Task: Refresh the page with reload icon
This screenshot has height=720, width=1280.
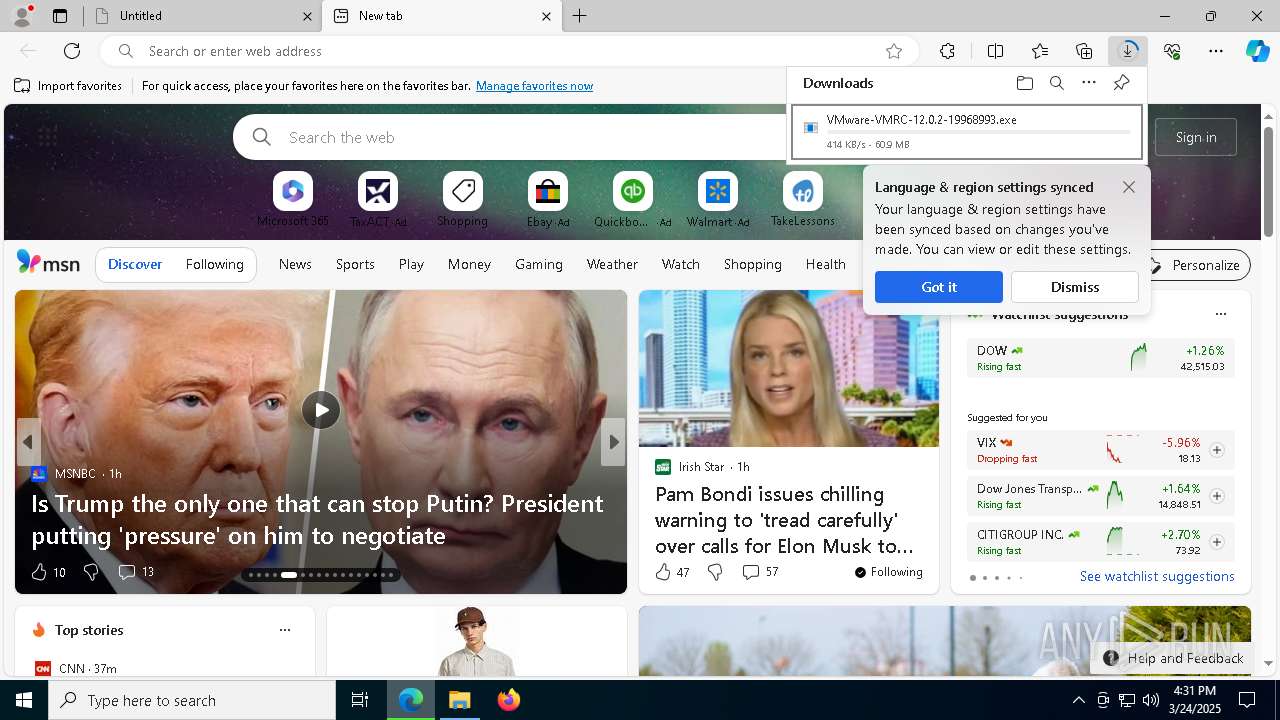Action: tap(72, 51)
